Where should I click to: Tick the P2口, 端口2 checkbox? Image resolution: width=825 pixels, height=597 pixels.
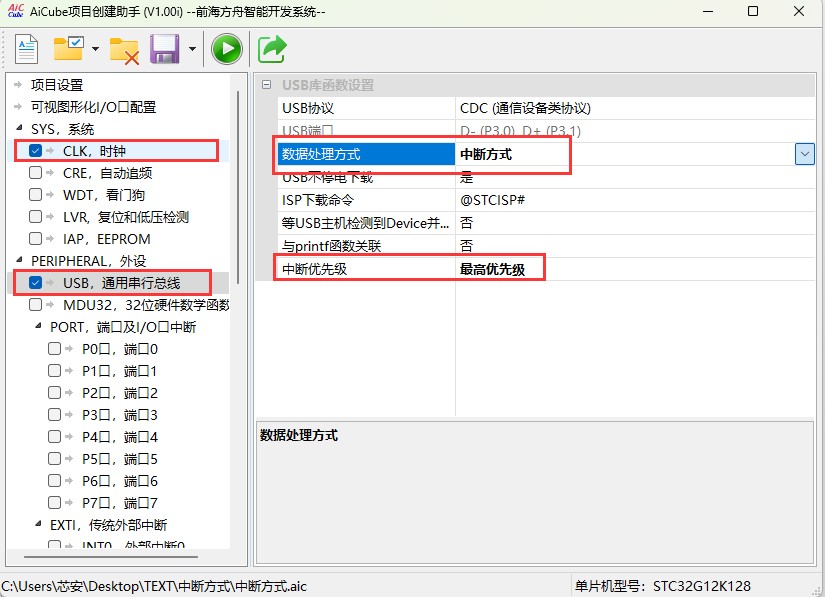(x=54, y=392)
